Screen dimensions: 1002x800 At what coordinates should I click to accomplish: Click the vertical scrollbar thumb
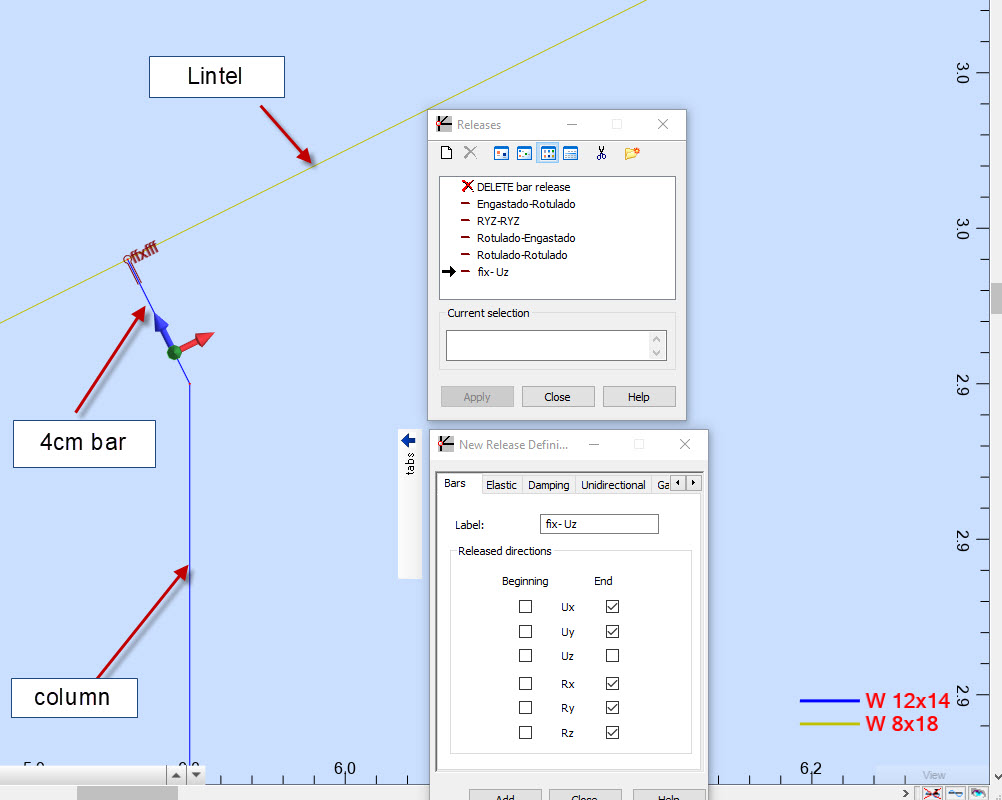click(x=996, y=298)
